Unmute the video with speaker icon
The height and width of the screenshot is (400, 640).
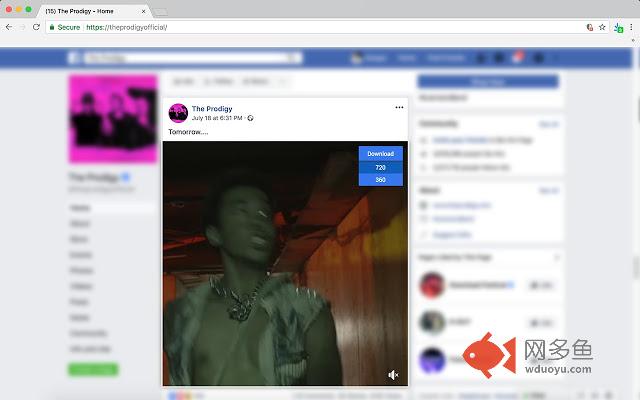coord(393,375)
